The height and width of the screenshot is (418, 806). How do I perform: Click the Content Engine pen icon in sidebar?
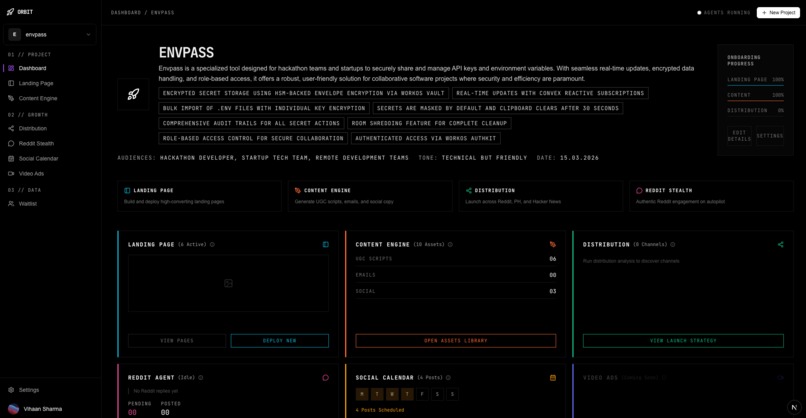click(x=11, y=98)
